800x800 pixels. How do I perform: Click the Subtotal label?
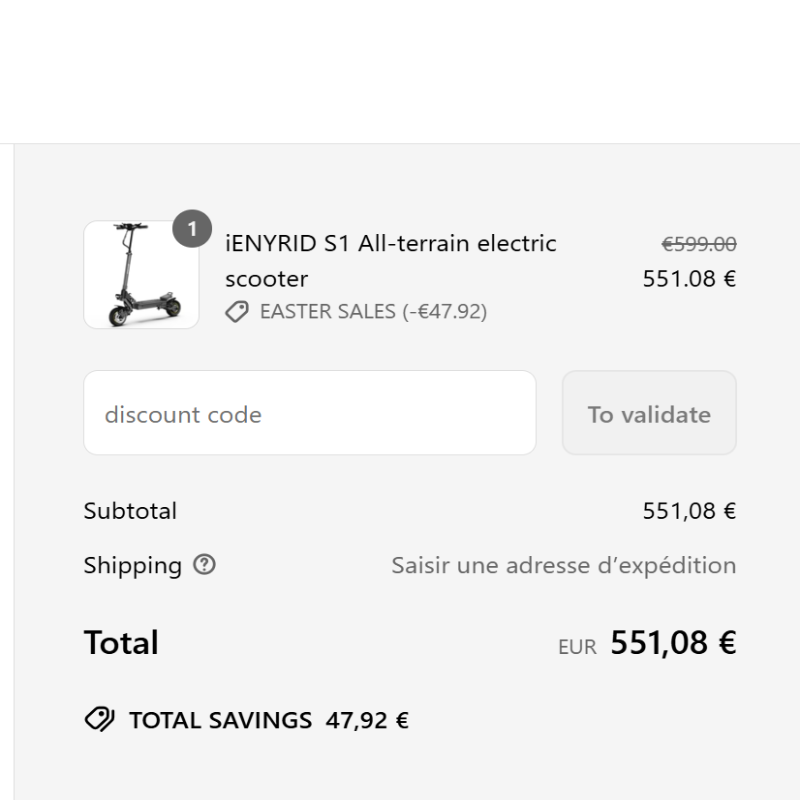pyautogui.click(x=130, y=511)
